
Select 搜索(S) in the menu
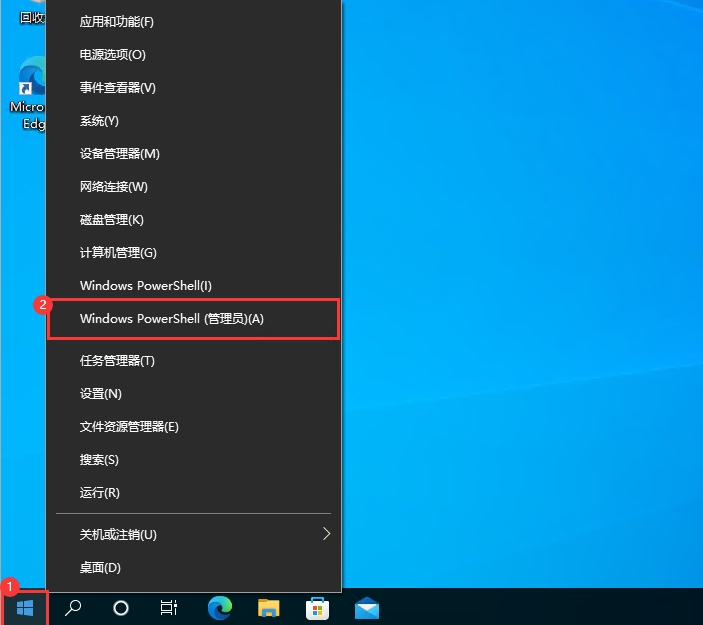pos(194,460)
